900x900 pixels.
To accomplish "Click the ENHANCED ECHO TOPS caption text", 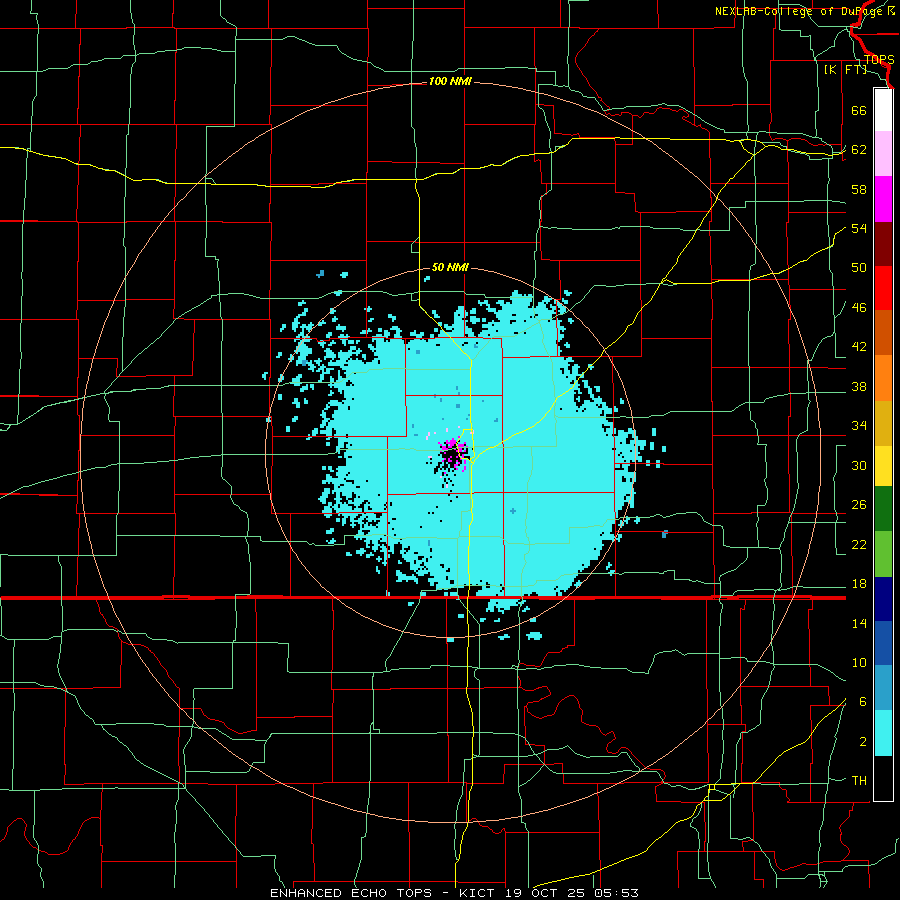I will coord(351,893).
